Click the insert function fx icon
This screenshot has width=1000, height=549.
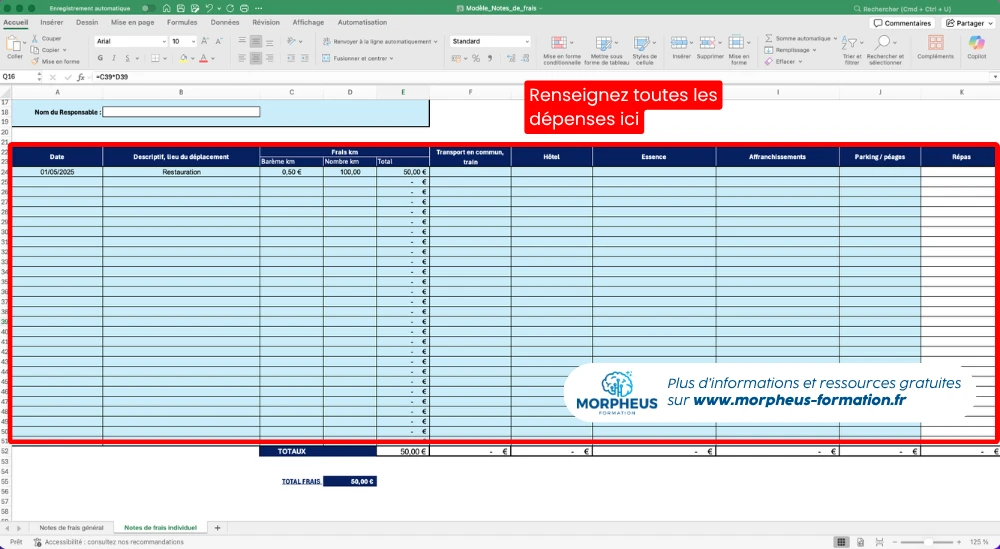(x=81, y=77)
